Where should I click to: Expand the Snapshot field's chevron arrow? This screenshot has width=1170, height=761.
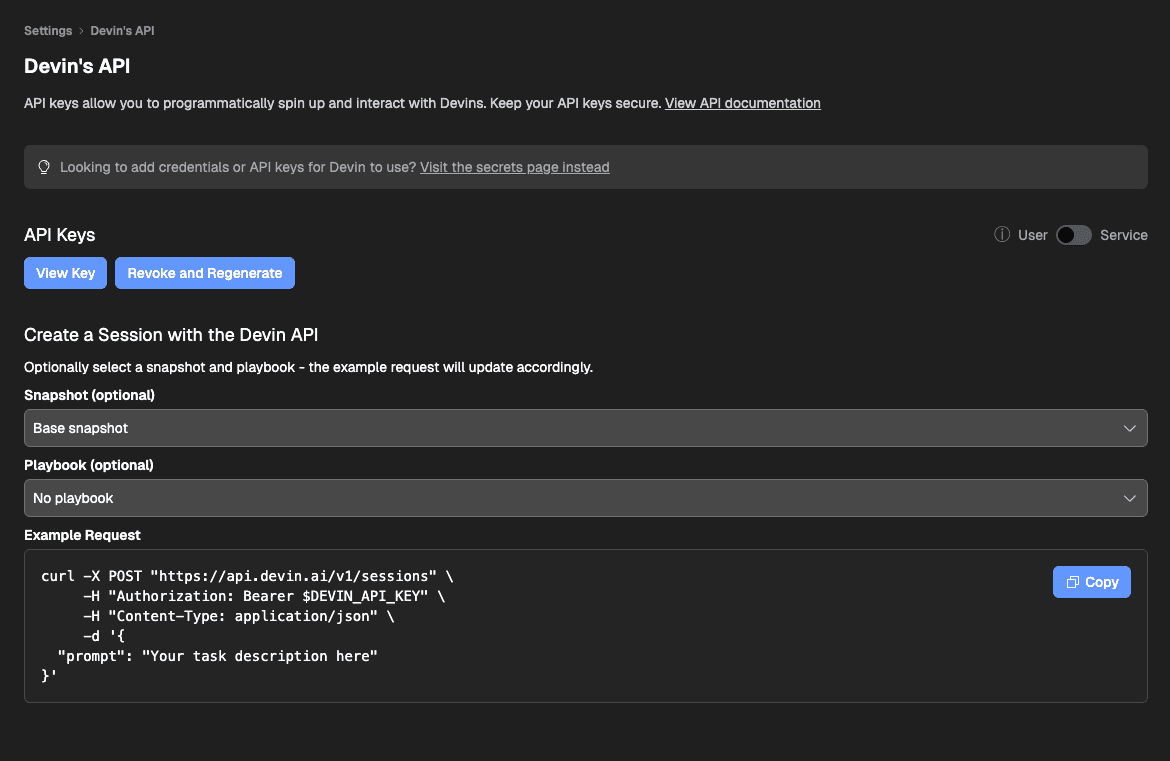[1129, 428]
